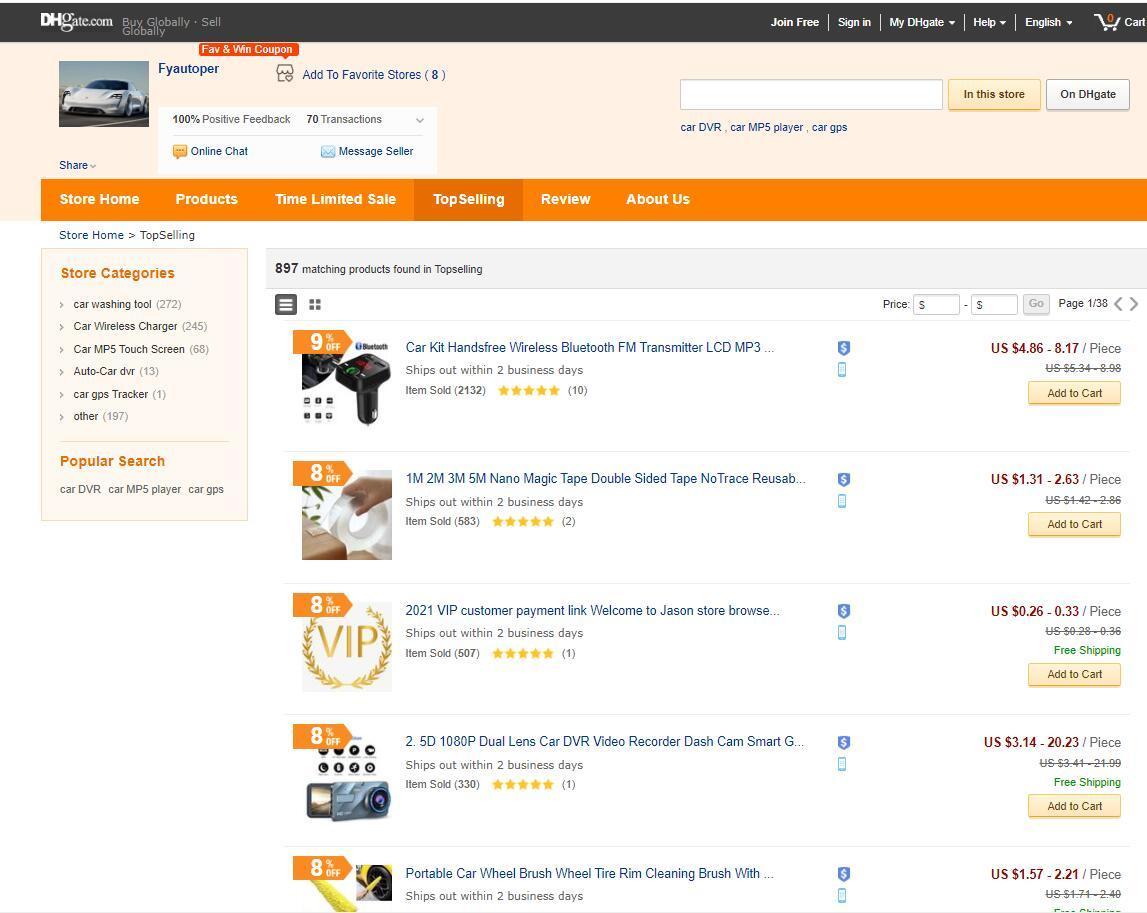Viewport: 1147px width, 913px height.
Task: Switch to grid view layout
Action: (x=315, y=305)
